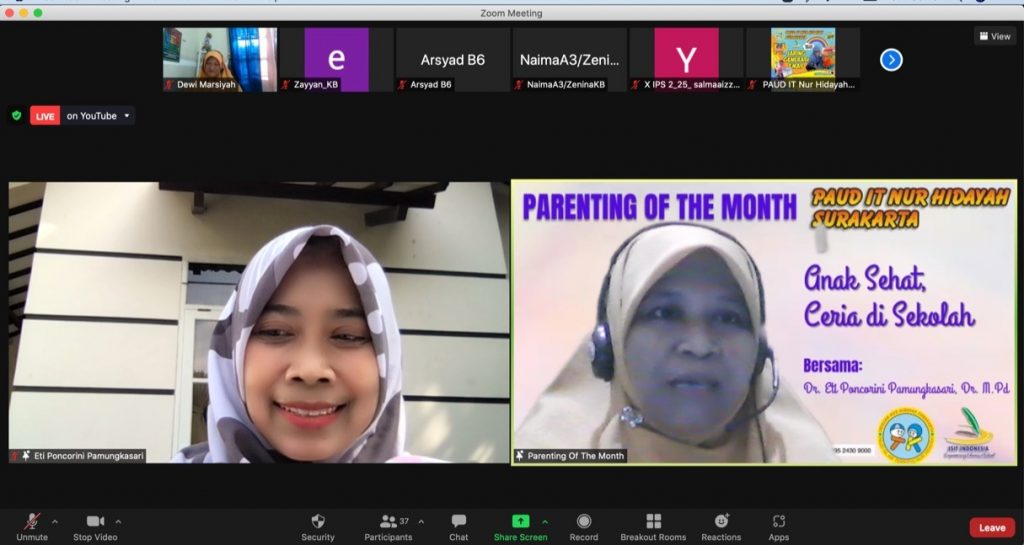
Task: Click the muted mic icon on Zayyan_KB
Action: (285, 85)
